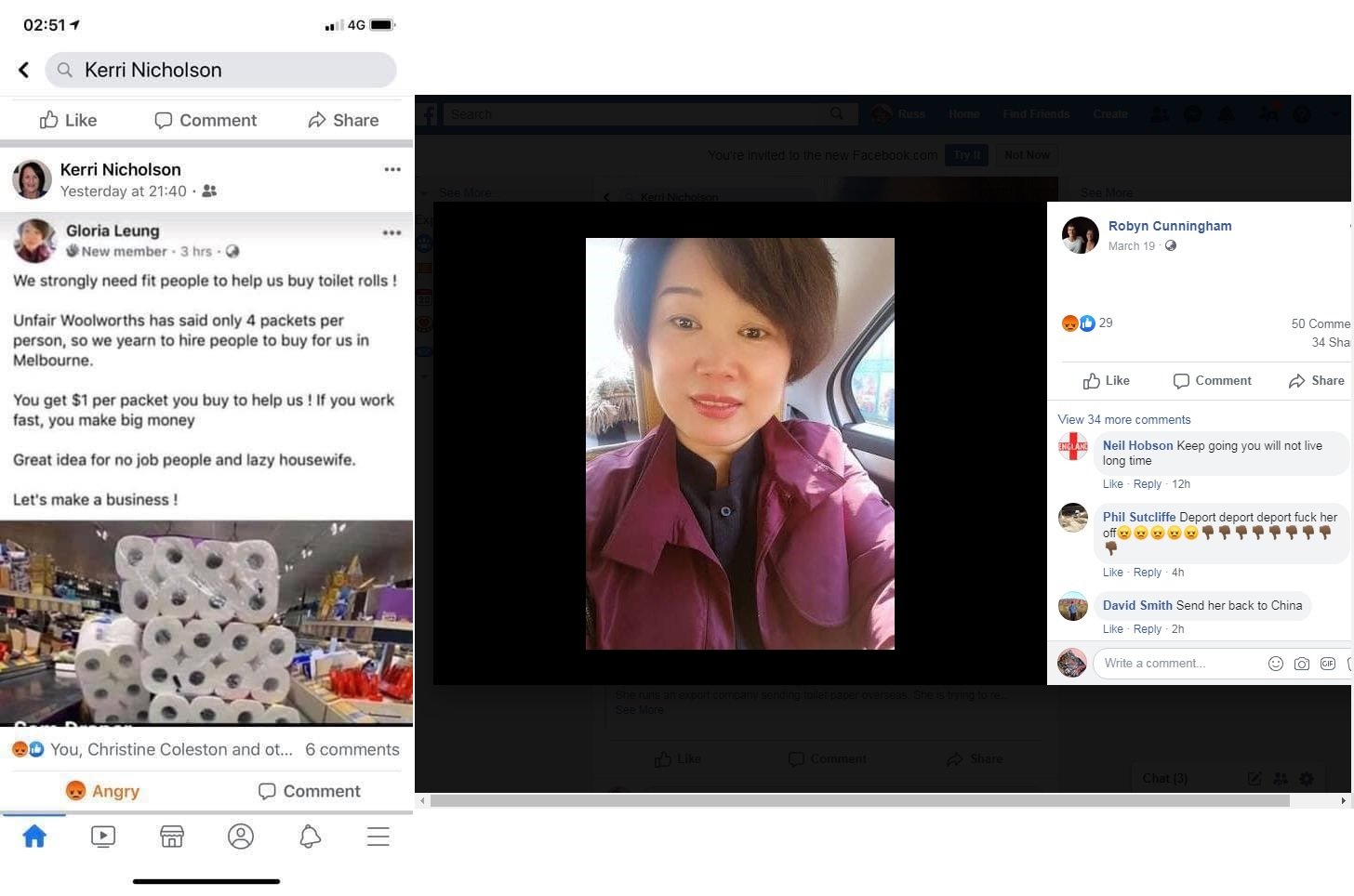
Task: Open the Watch video tab icon
Action: click(103, 837)
